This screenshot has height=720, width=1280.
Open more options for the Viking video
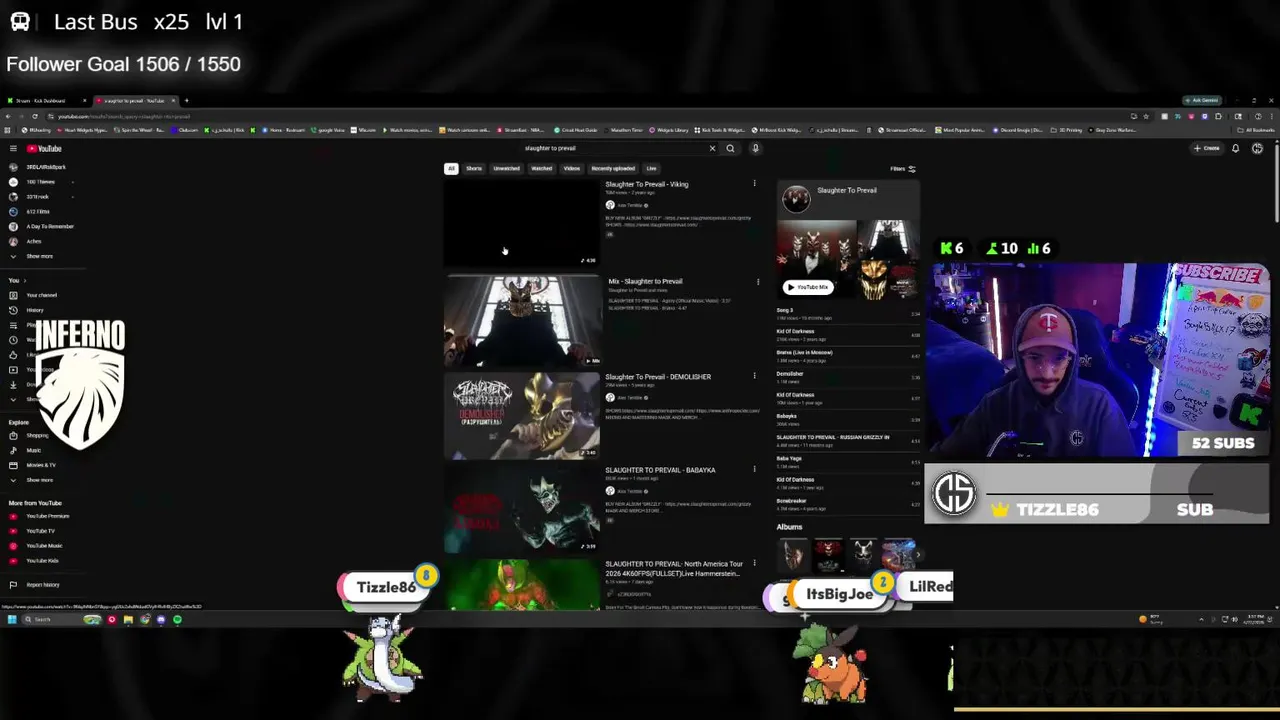754,184
